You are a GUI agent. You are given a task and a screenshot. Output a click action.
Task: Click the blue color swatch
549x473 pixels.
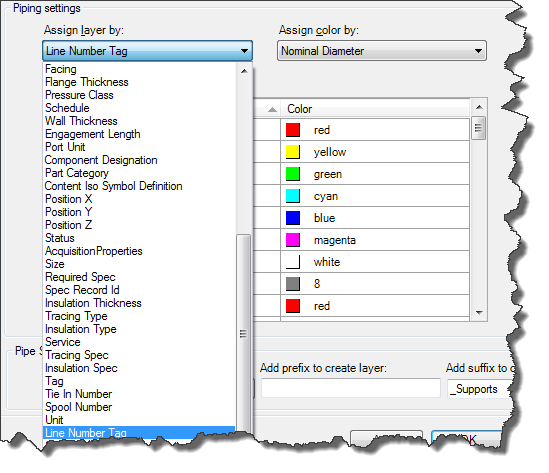[x=293, y=218]
